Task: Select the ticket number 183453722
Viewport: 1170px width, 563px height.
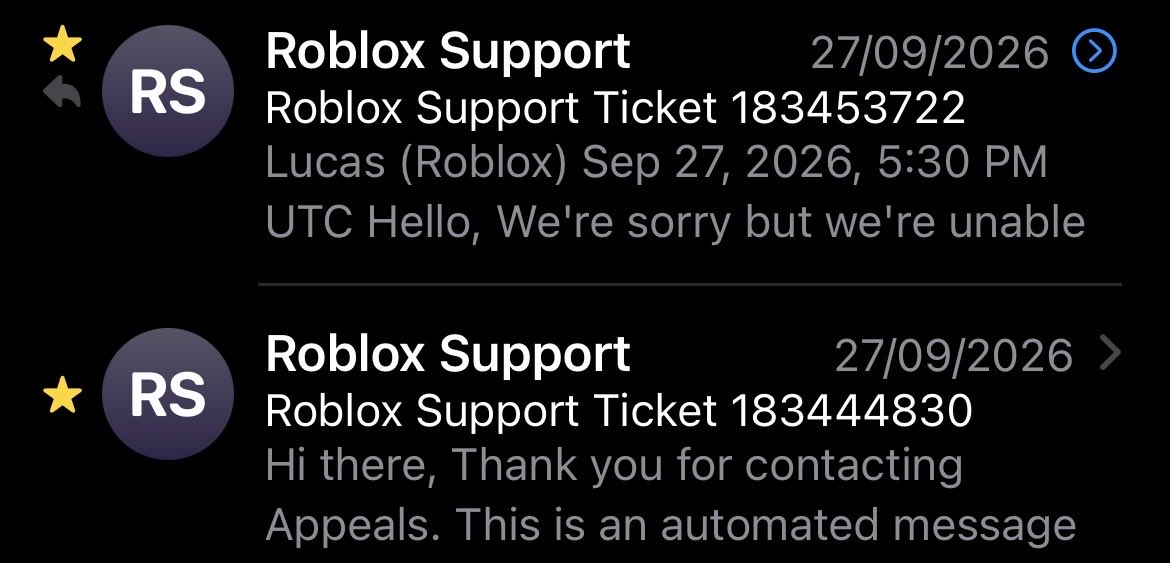Action: (848, 109)
